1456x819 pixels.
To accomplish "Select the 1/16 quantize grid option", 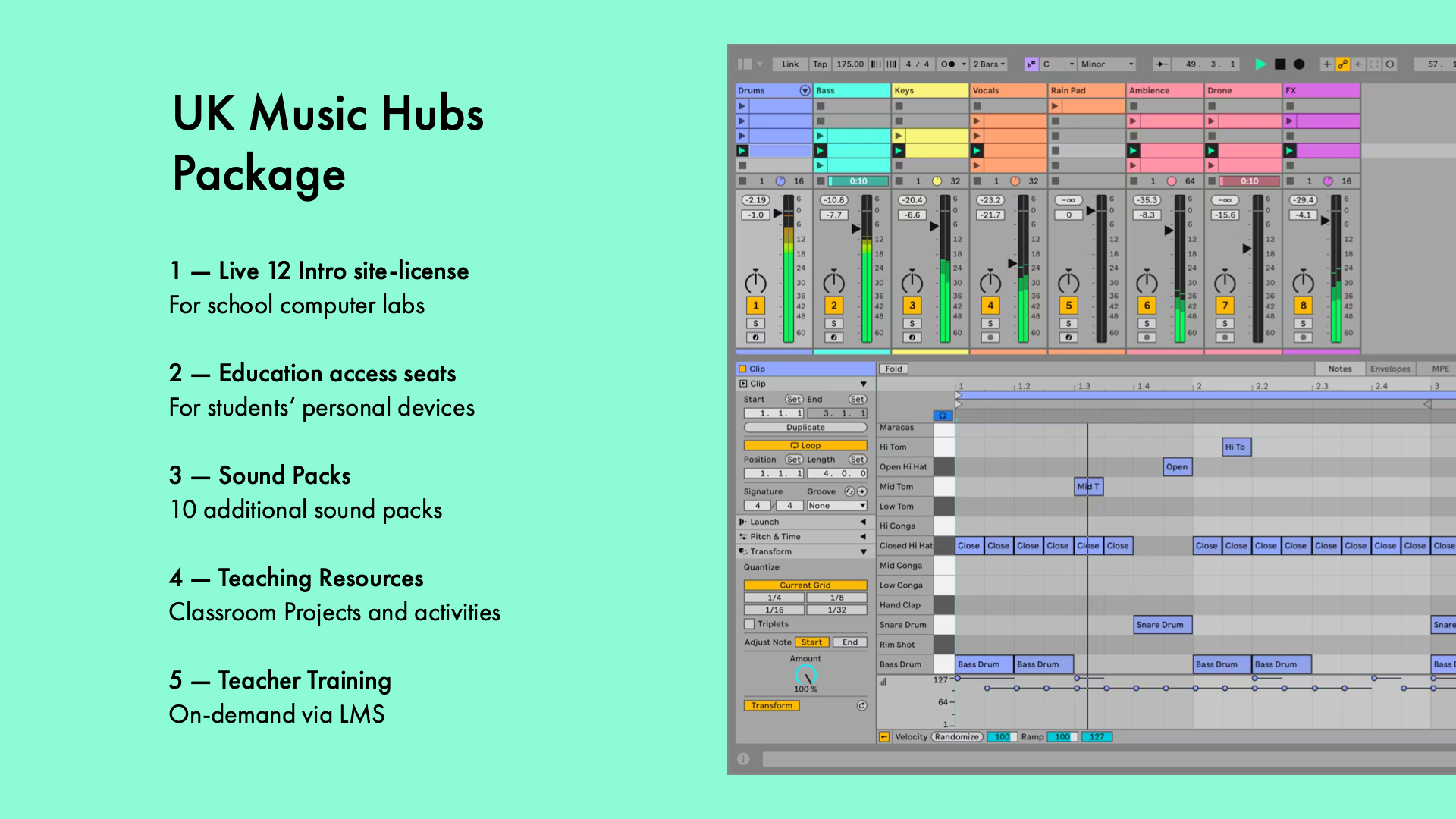I will coord(774,610).
